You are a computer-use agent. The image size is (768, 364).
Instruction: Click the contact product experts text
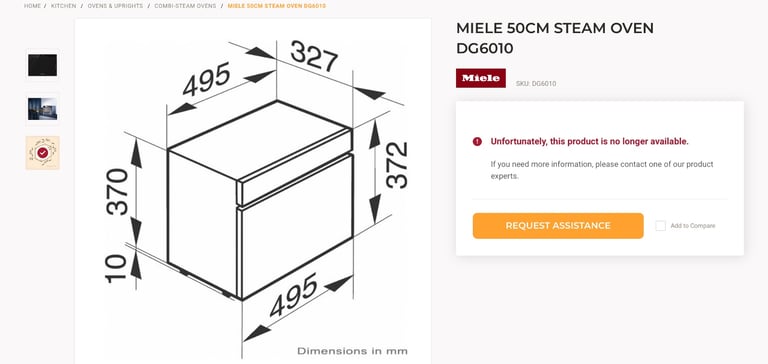(602, 170)
